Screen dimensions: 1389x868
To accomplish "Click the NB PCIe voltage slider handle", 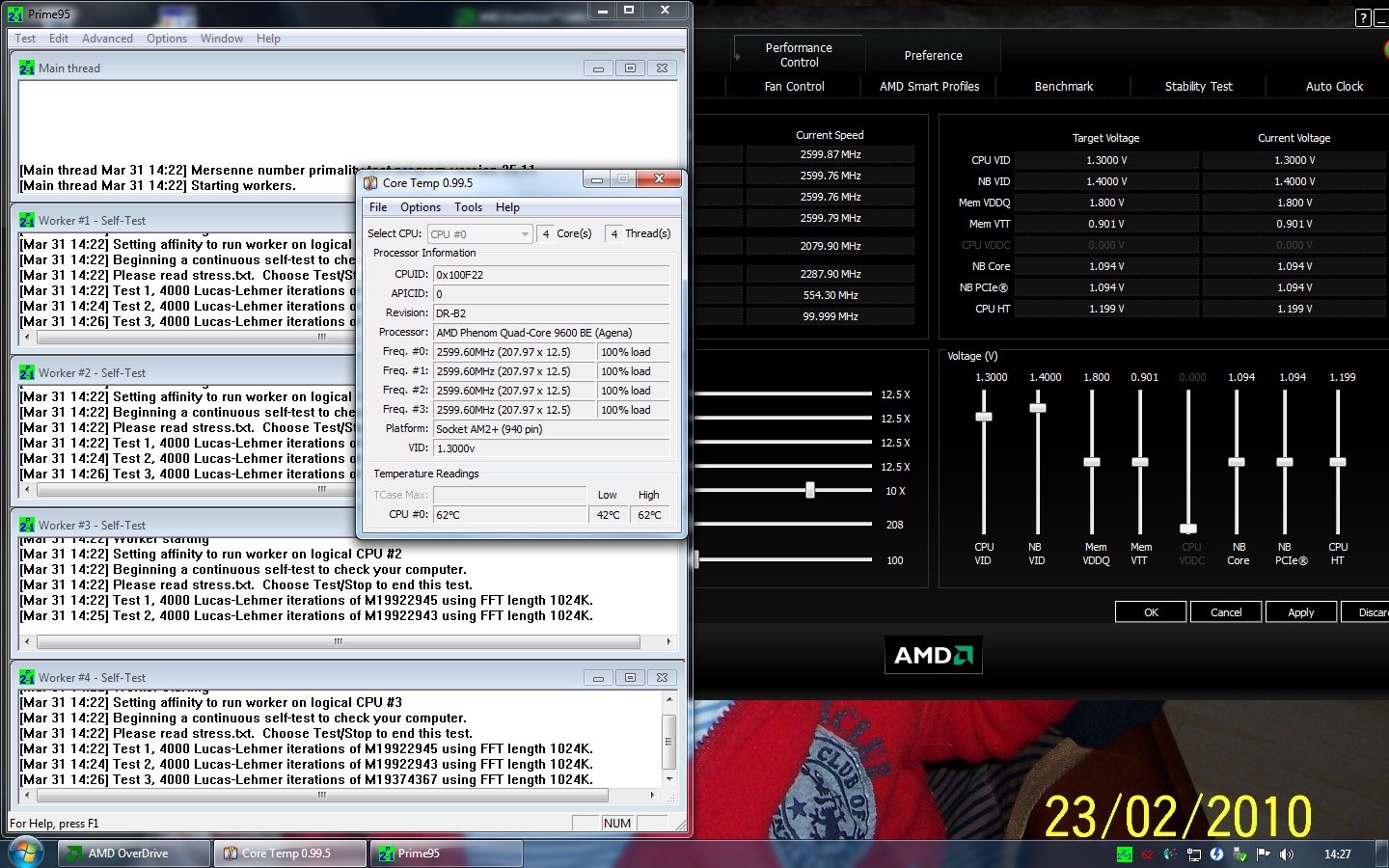I will [x=1285, y=462].
